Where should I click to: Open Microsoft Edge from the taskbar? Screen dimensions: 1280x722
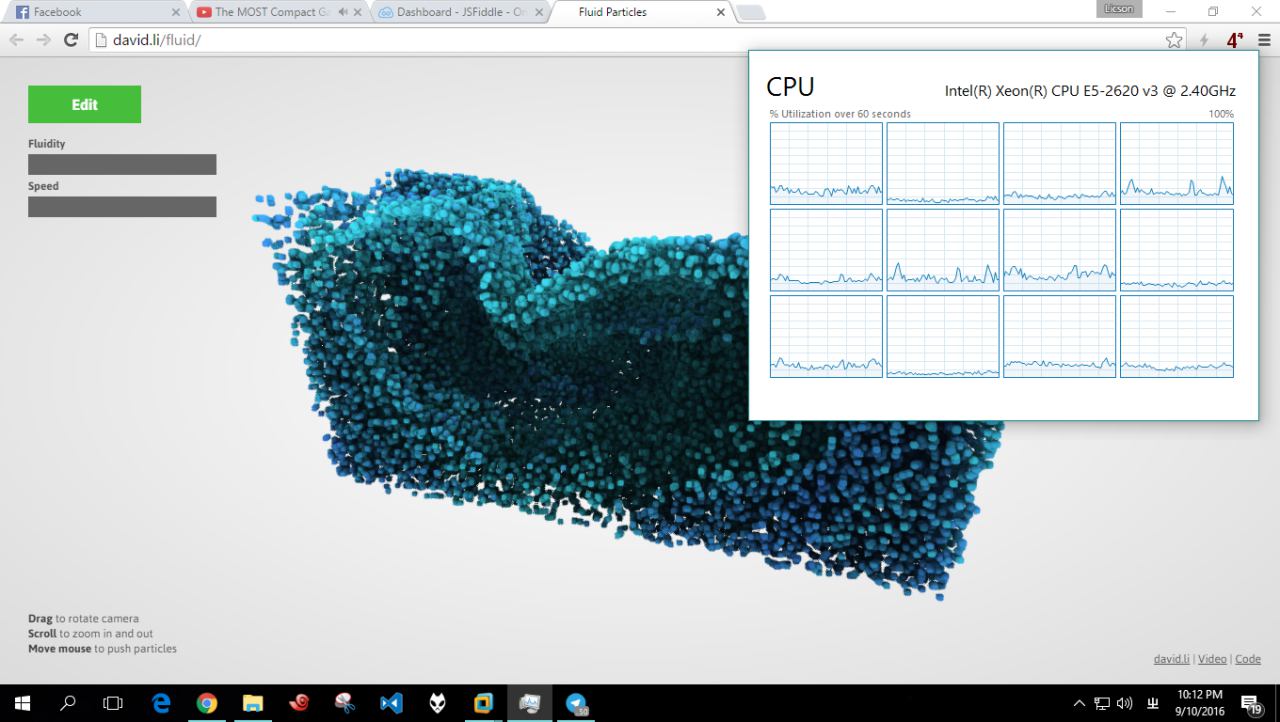click(x=161, y=703)
